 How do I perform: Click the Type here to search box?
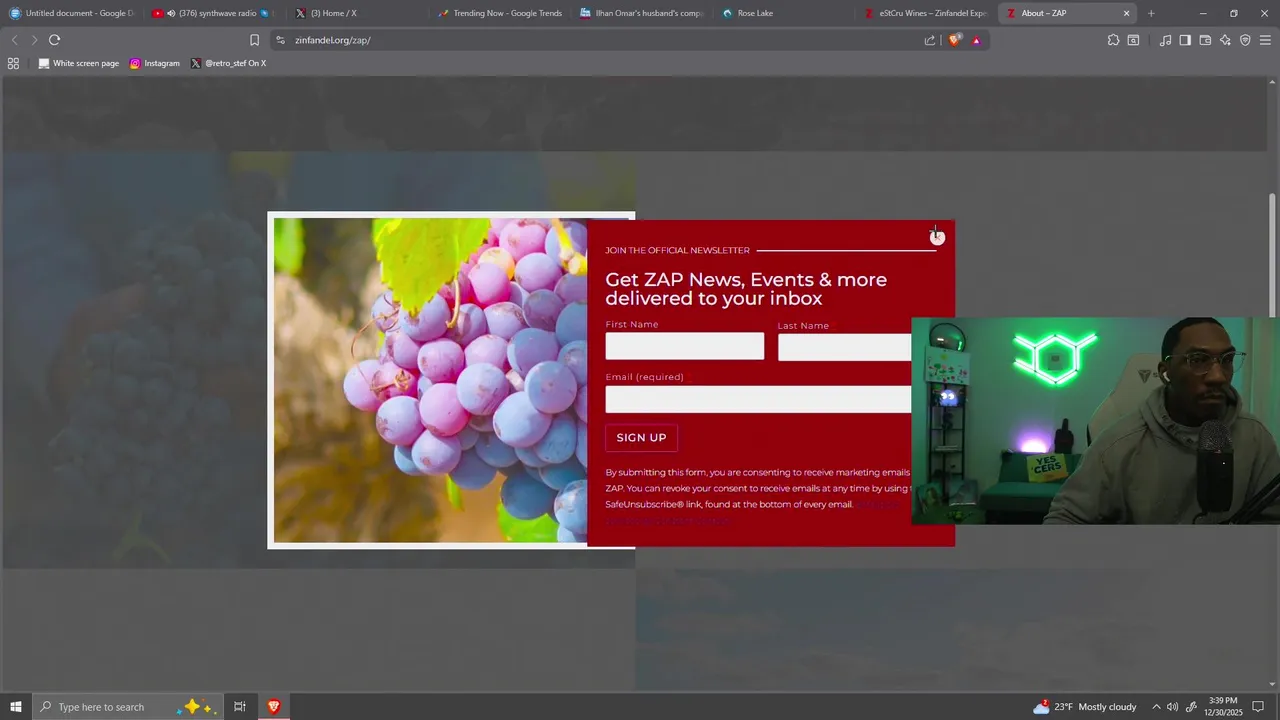click(x=127, y=707)
